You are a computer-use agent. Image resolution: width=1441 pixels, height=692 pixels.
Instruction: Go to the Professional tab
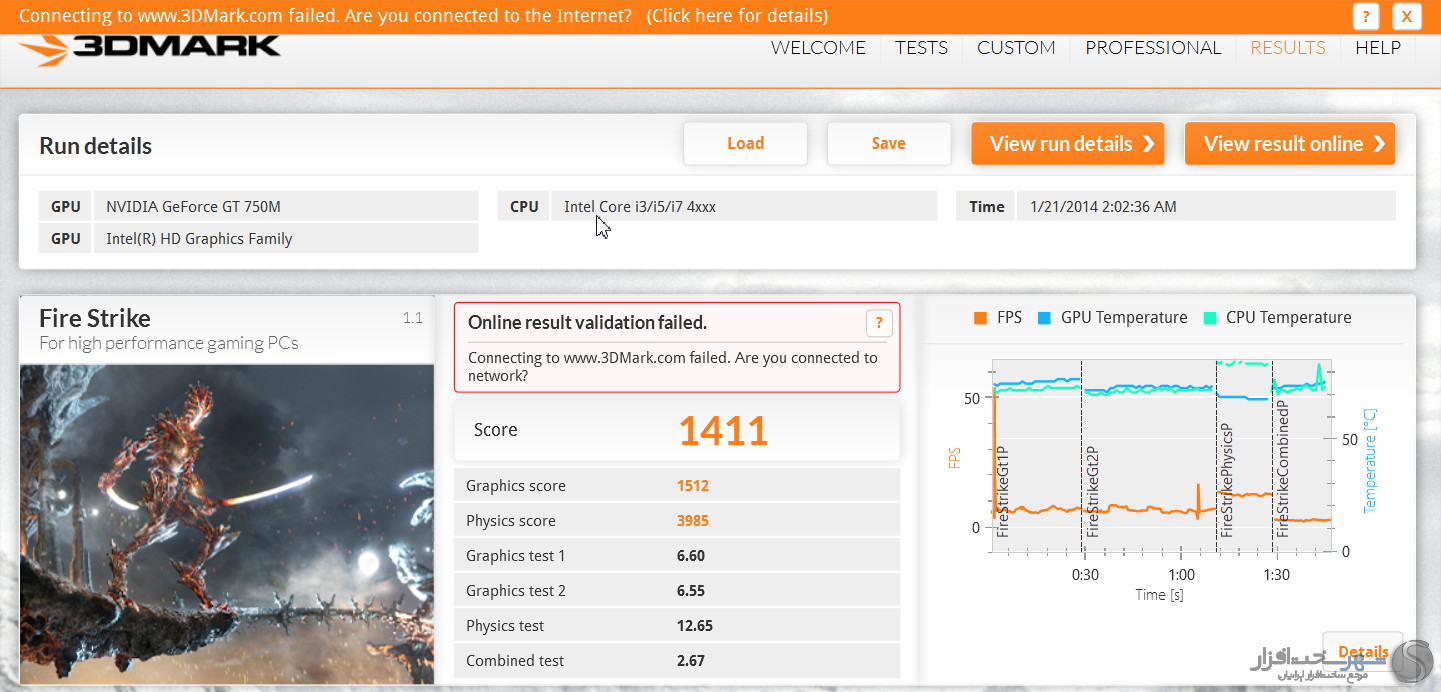[x=1153, y=48]
